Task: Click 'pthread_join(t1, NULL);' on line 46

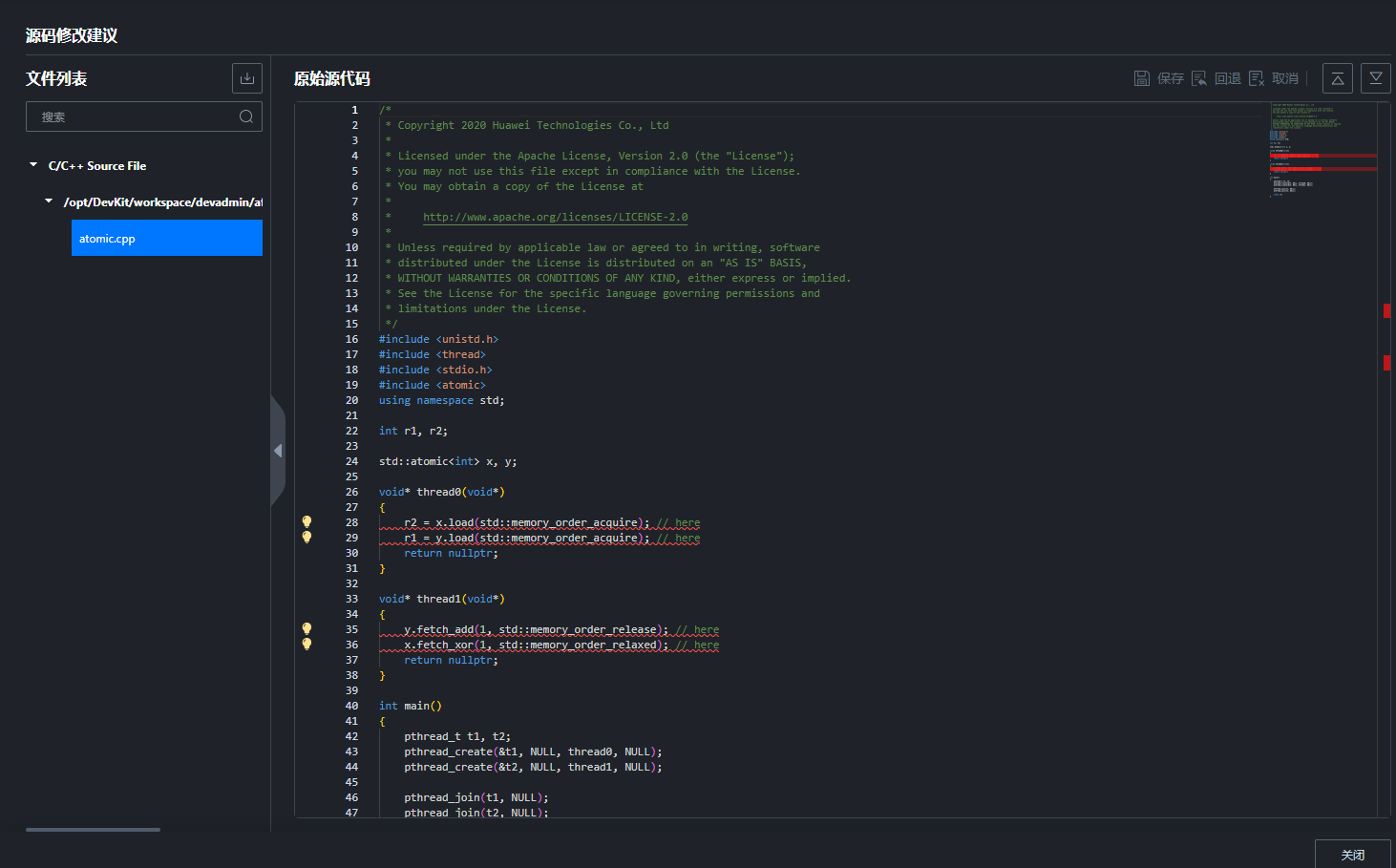Action: pos(476,797)
